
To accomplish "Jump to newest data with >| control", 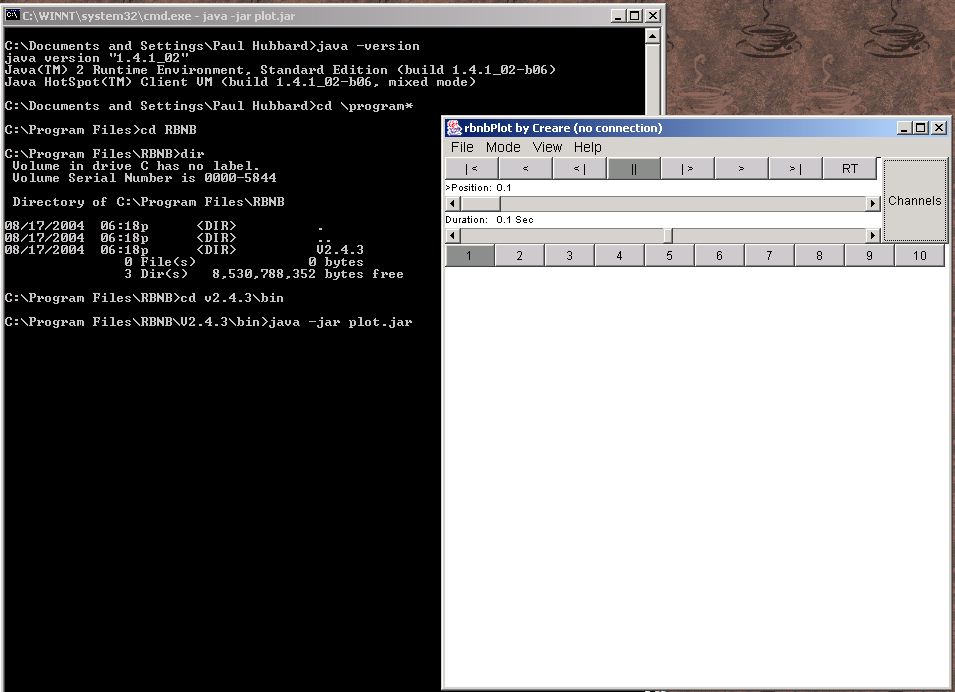I will click(x=795, y=168).
